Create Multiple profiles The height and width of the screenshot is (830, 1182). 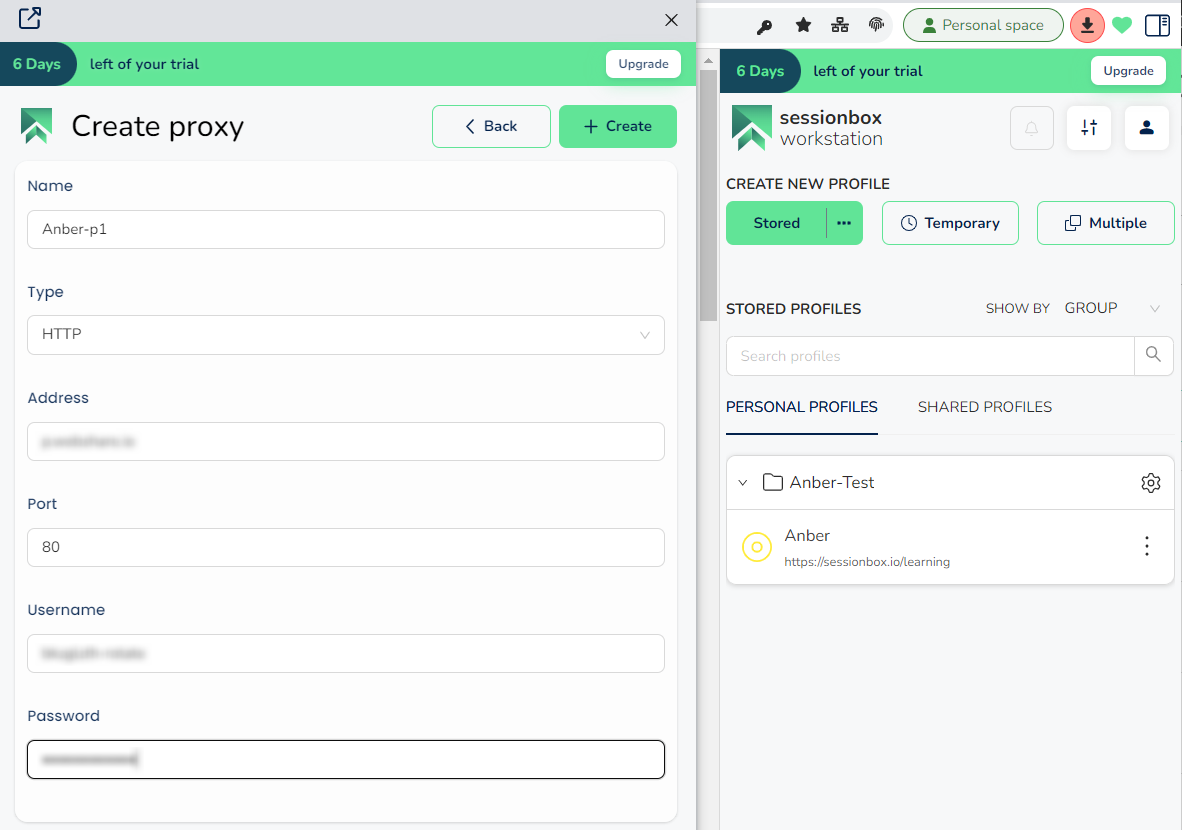[1105, 223]
